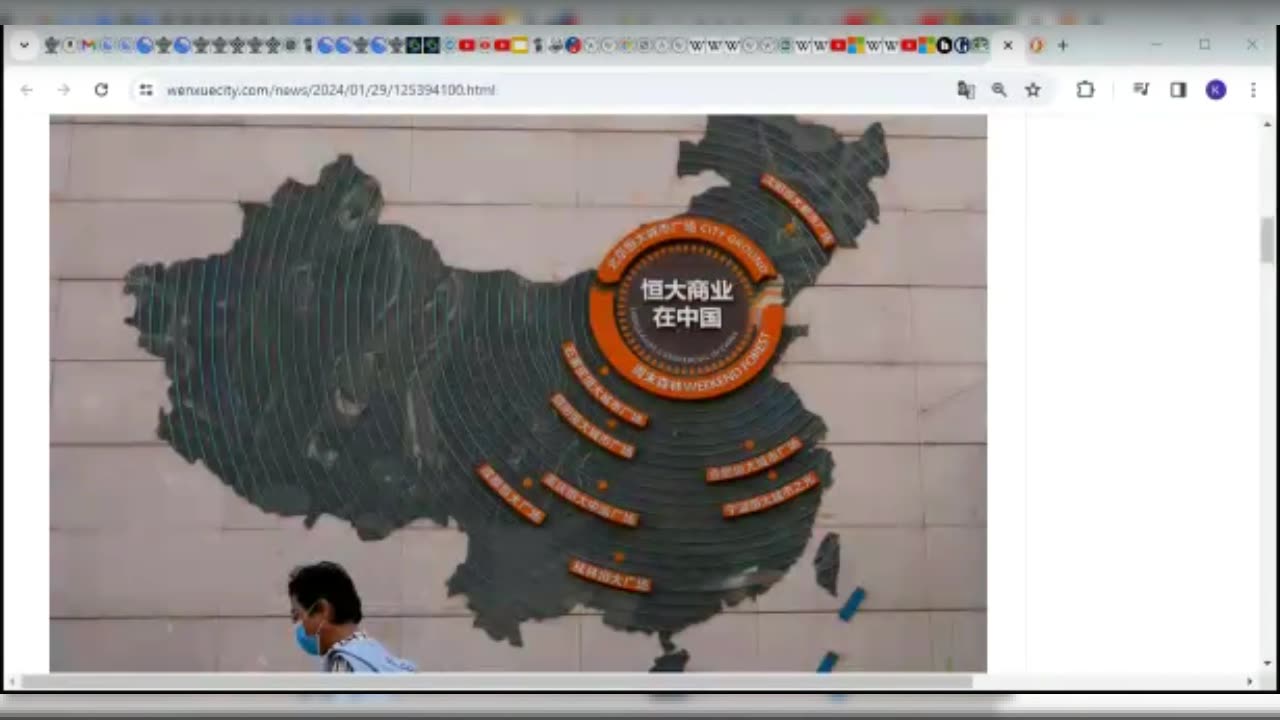The image size is (1280, 720).
Task: Open the profile avatar K
Action: [1216, 90]
